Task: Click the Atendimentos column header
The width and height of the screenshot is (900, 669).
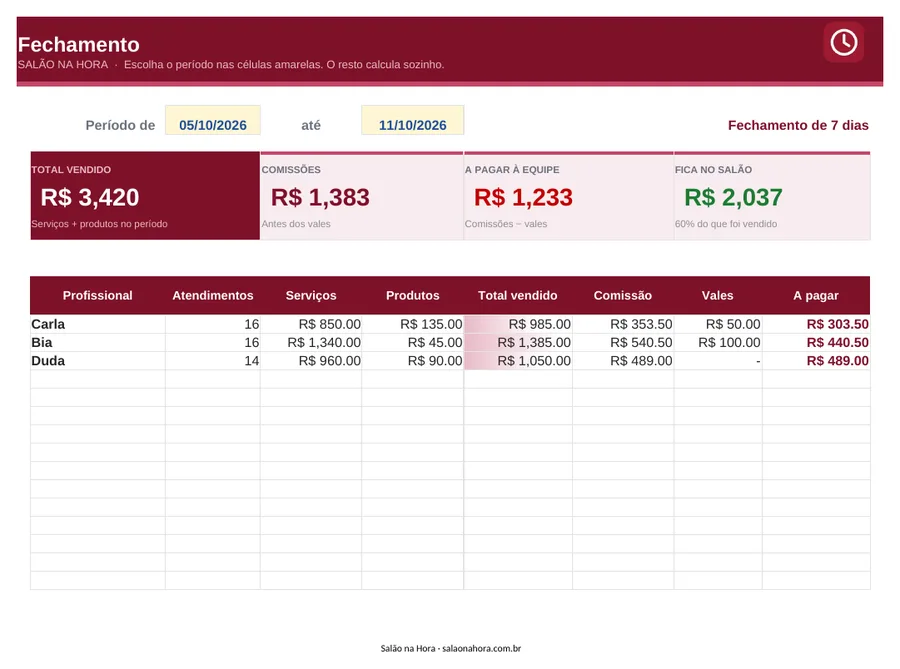Action: pyautogui.click(x=213, y=295)
